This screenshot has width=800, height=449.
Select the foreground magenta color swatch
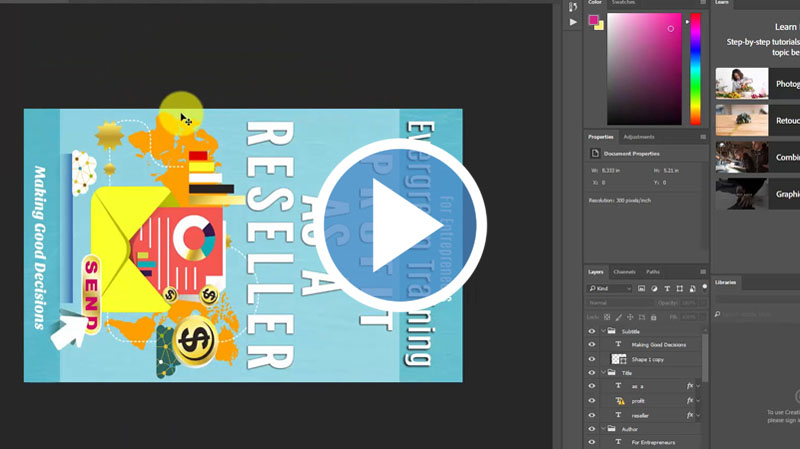tap(592, 20)
